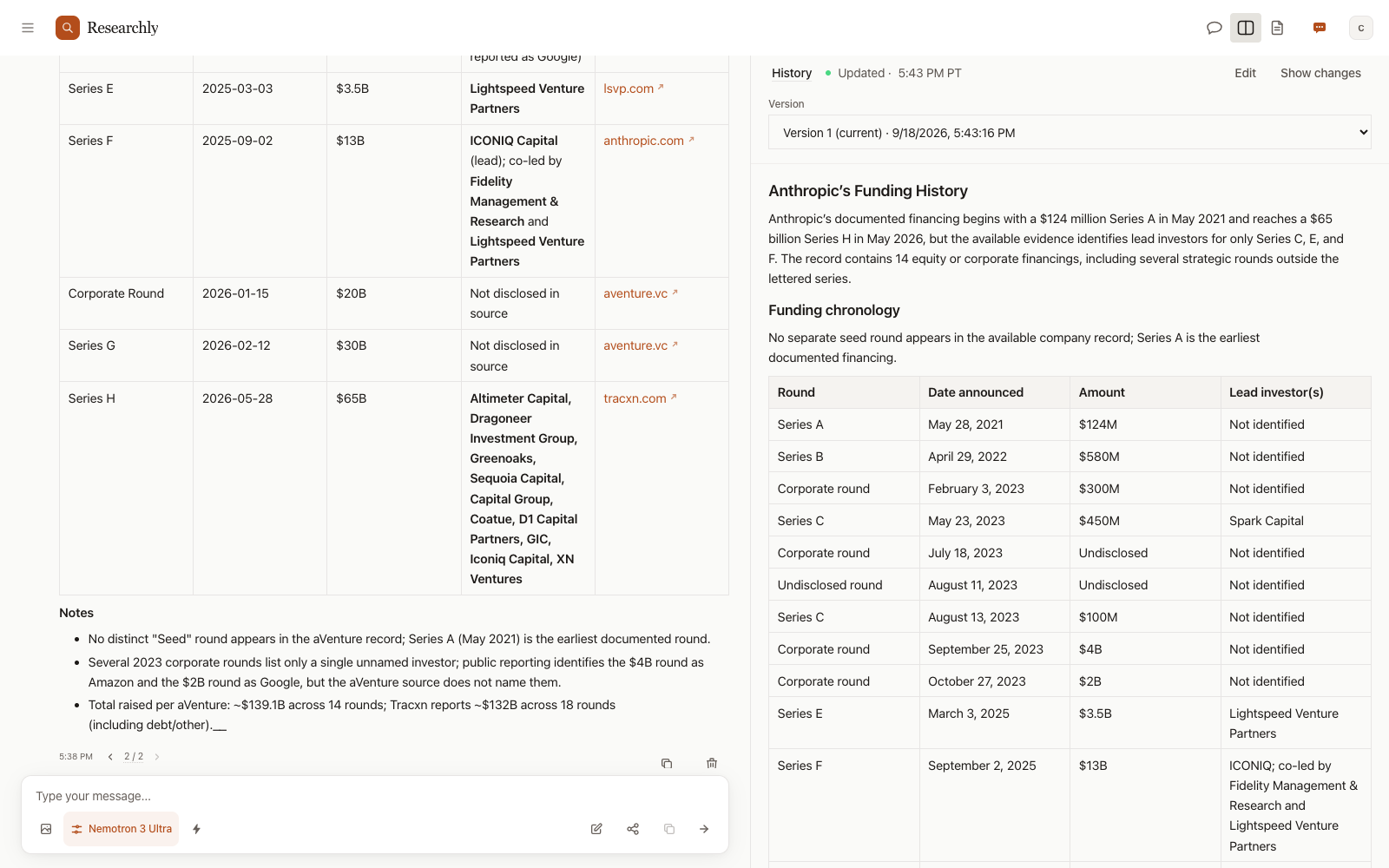Go to the next response version
This screenshot has height=868, width=1389.
pos(157,757)
